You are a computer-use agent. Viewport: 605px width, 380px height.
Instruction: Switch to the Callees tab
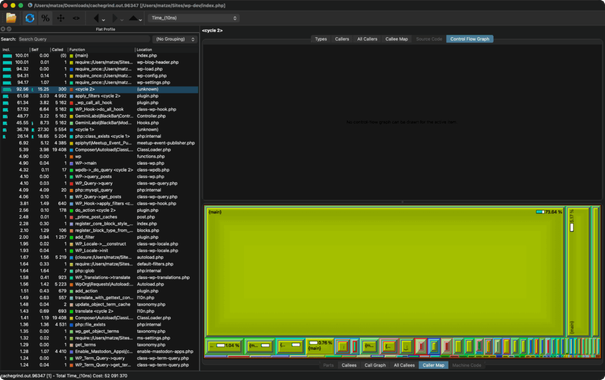coord(349,365)
